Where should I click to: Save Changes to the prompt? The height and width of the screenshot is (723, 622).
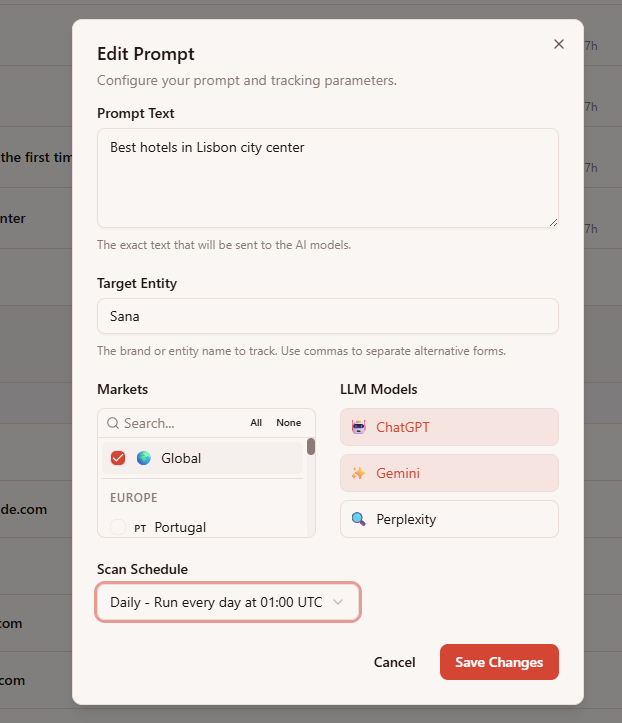[499, 662]
